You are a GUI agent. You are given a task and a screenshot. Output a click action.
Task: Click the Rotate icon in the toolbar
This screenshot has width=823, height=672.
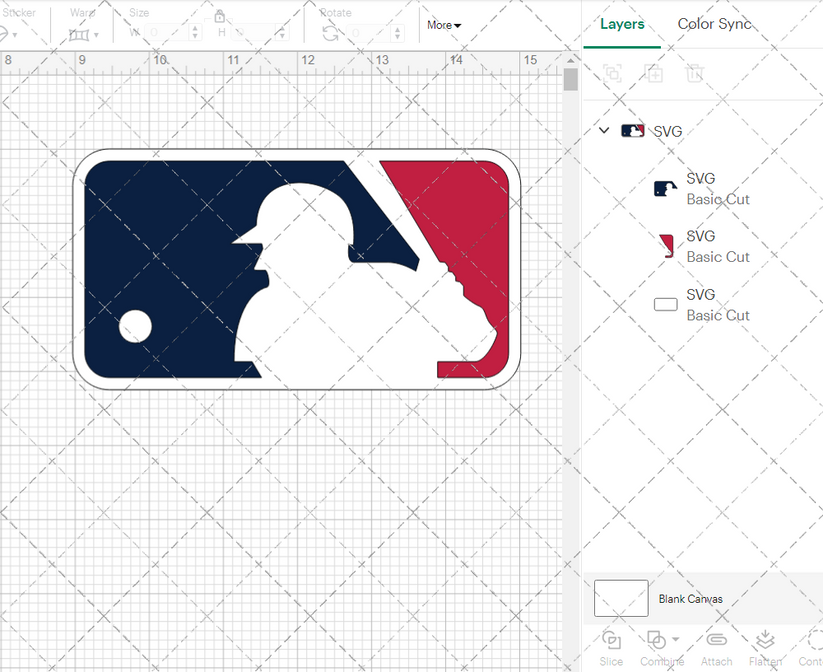(330, 33)
